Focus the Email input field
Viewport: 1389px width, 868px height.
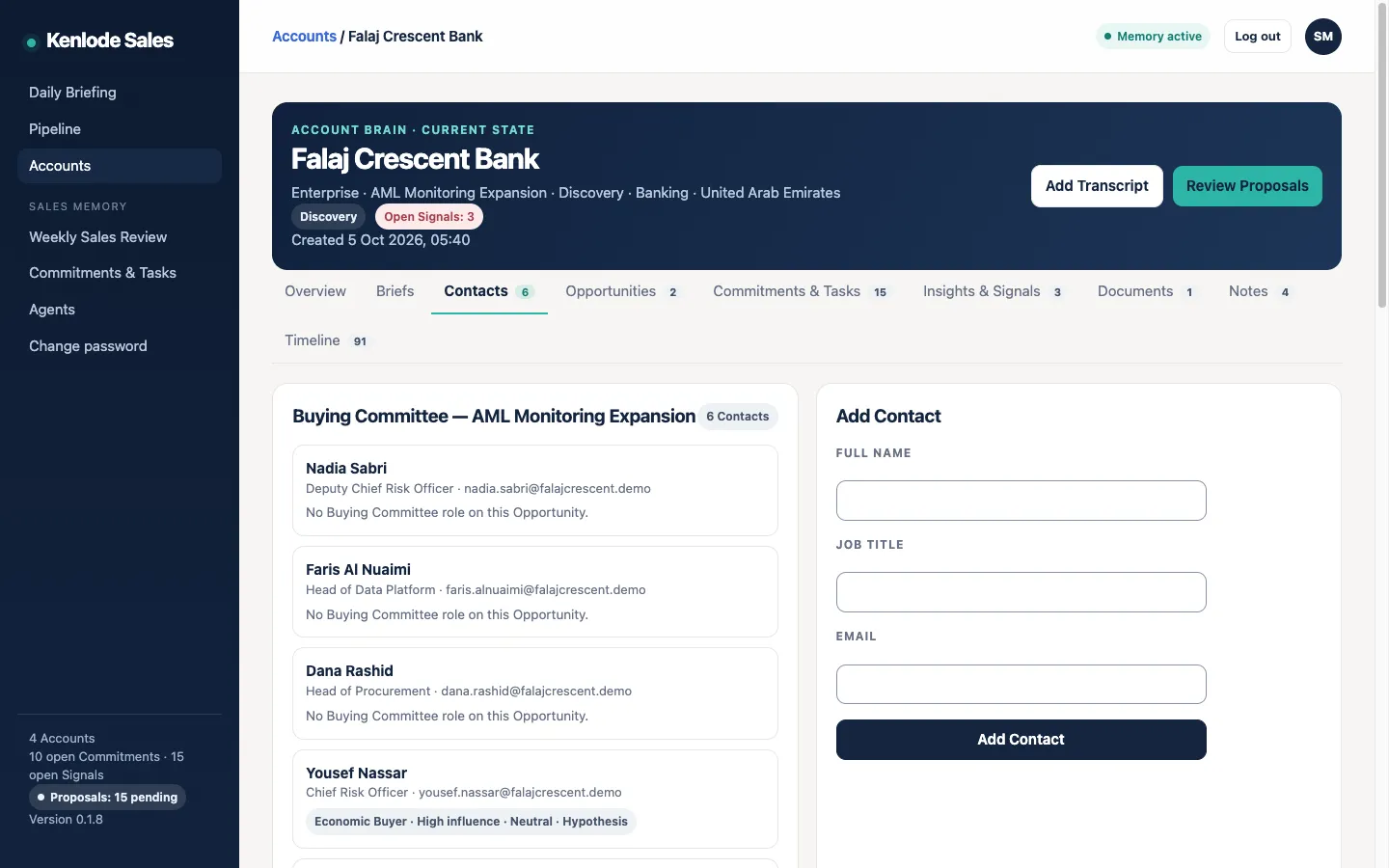1021,684
